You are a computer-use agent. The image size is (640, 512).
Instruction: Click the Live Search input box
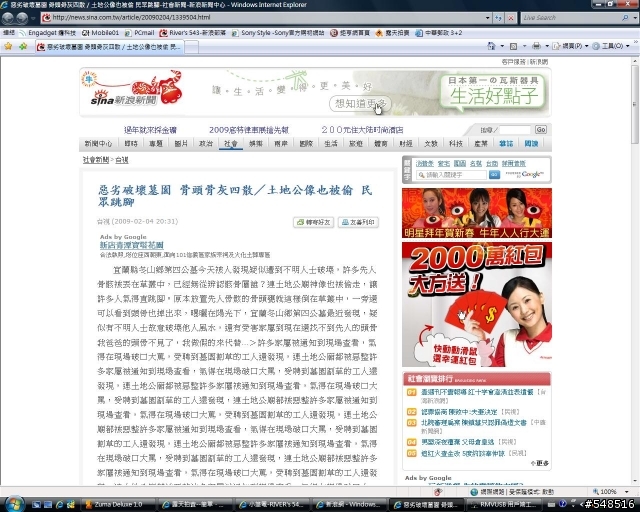coord(570,18)
